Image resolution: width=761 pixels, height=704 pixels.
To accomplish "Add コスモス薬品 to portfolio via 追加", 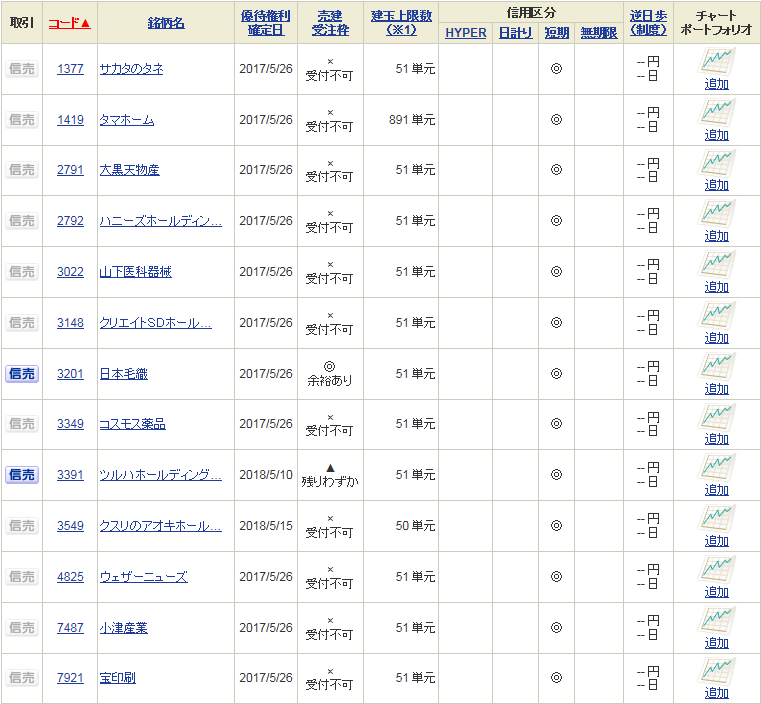I will 717,439.
